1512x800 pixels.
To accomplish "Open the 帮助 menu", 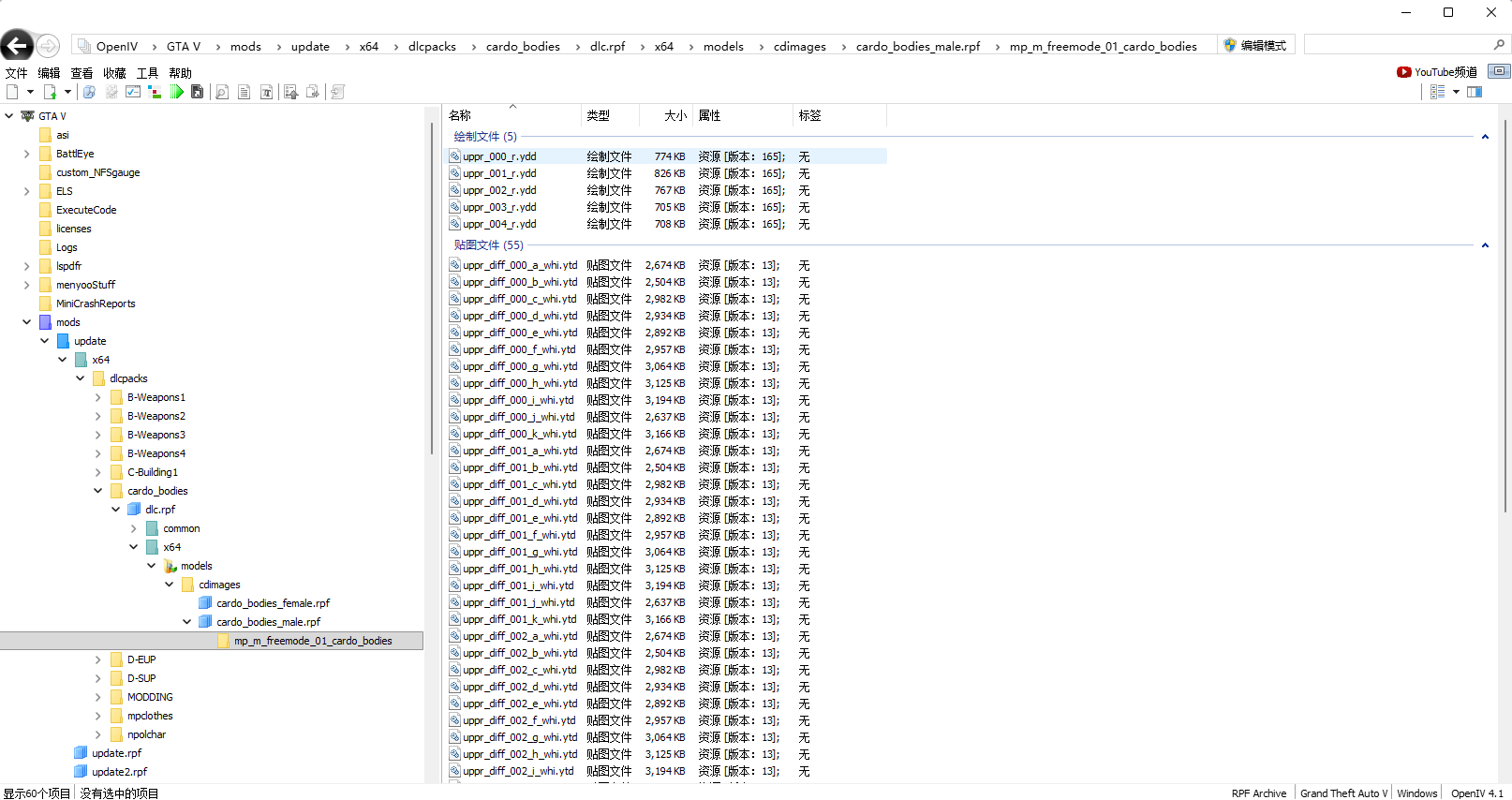I will 180,73.
